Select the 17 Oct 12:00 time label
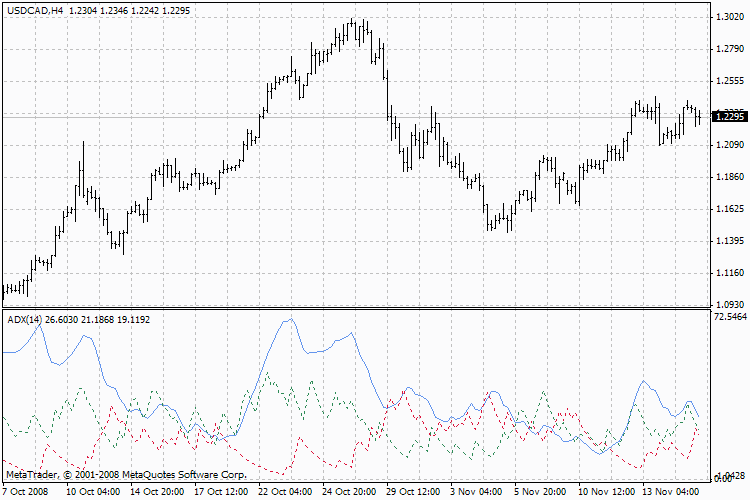This screenshot has height=500, width=750. (x=220, y=491)
